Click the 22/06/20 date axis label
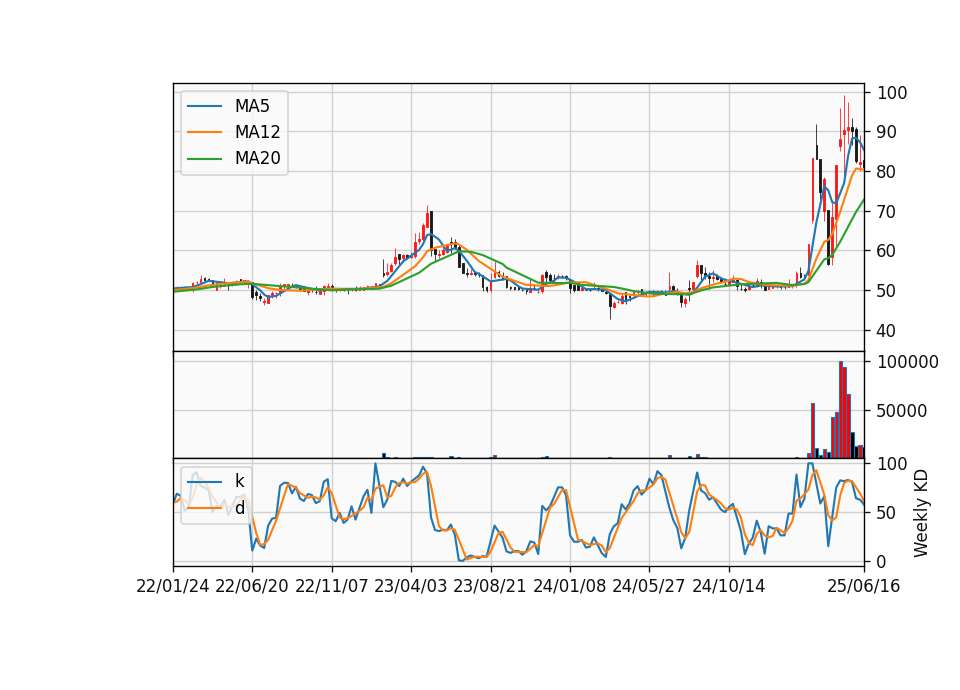Screen dimensions: 960x690 [252, 587]
